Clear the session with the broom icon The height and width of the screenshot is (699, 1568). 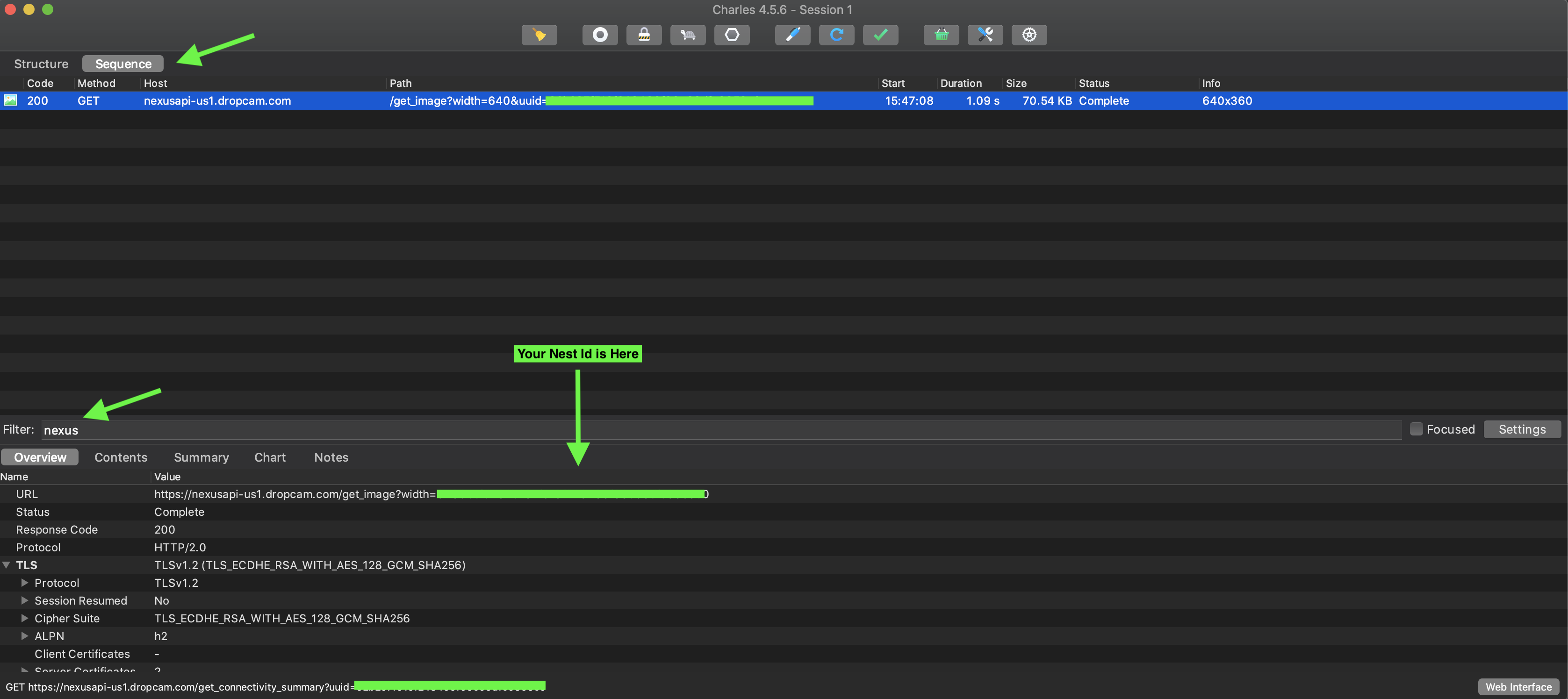[539, 35]
